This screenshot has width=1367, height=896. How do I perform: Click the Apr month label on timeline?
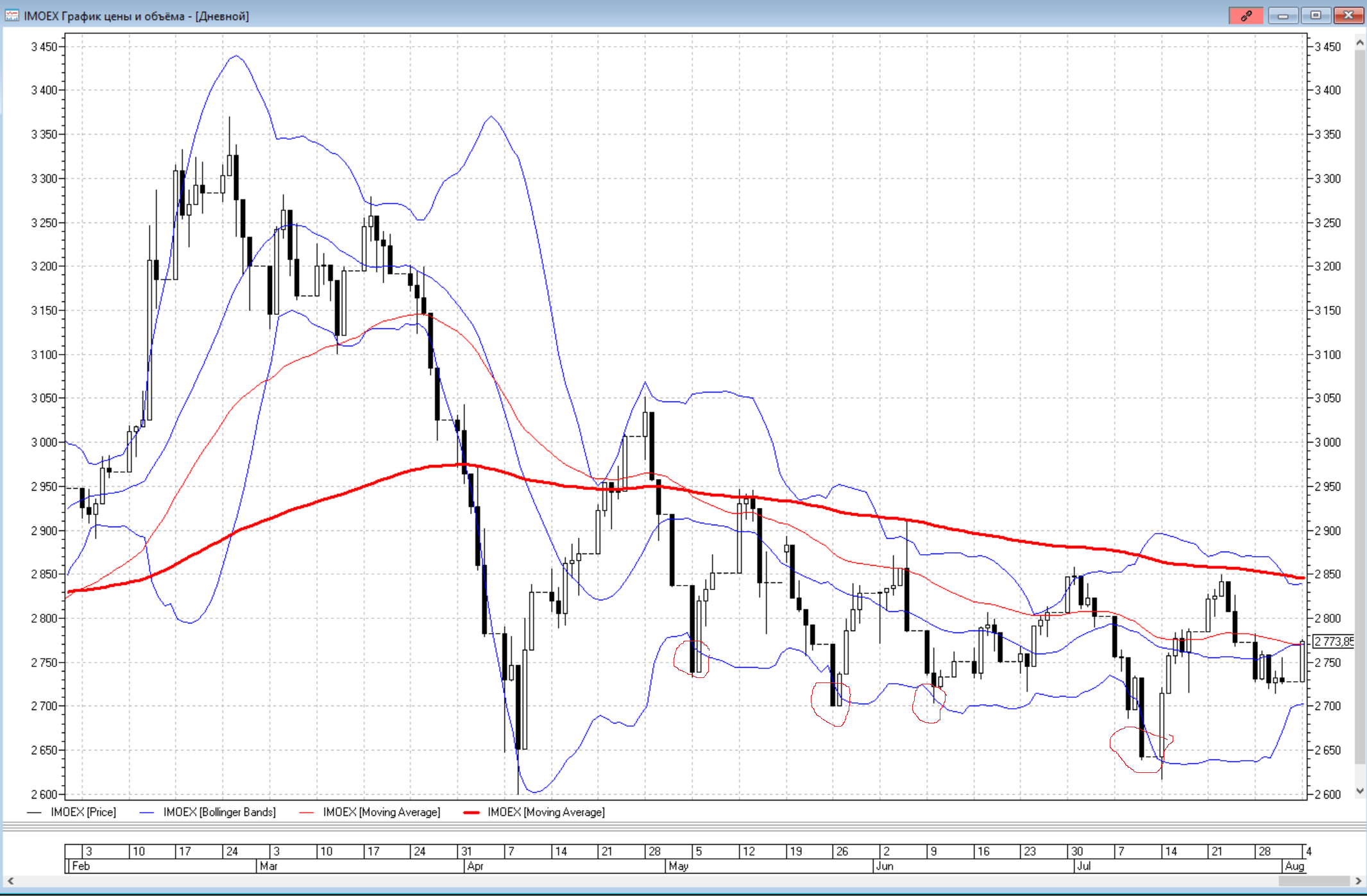click(x=475, y=866)
